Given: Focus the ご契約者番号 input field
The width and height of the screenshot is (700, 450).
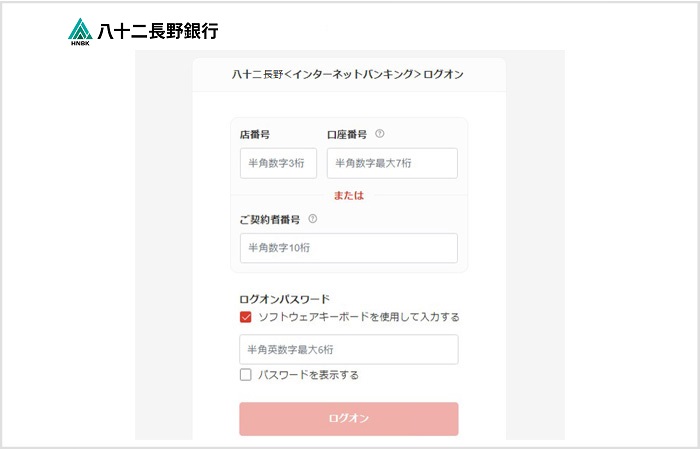Looking at the screenshot, I should (x=348, y=248).
